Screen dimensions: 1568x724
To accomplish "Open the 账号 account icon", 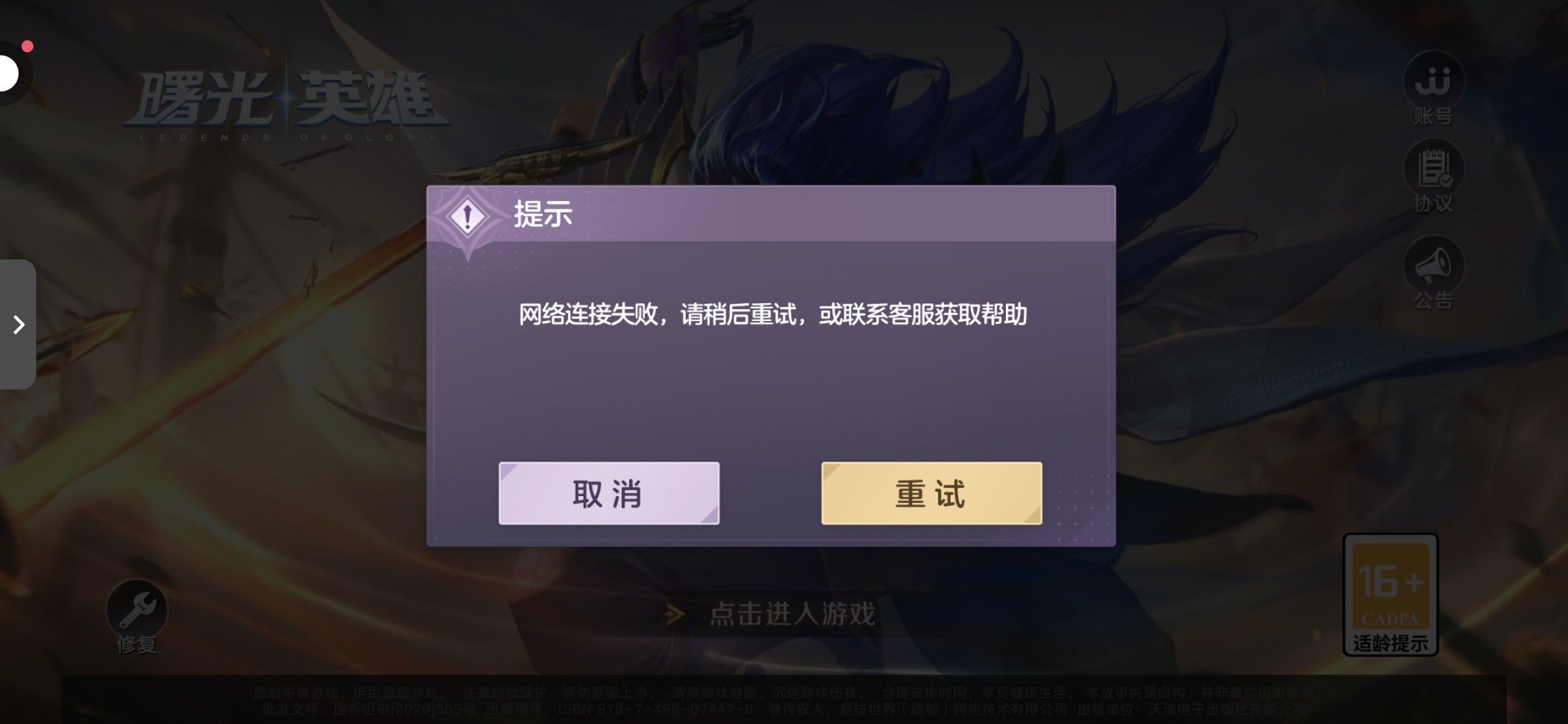I will [1433, 82].
